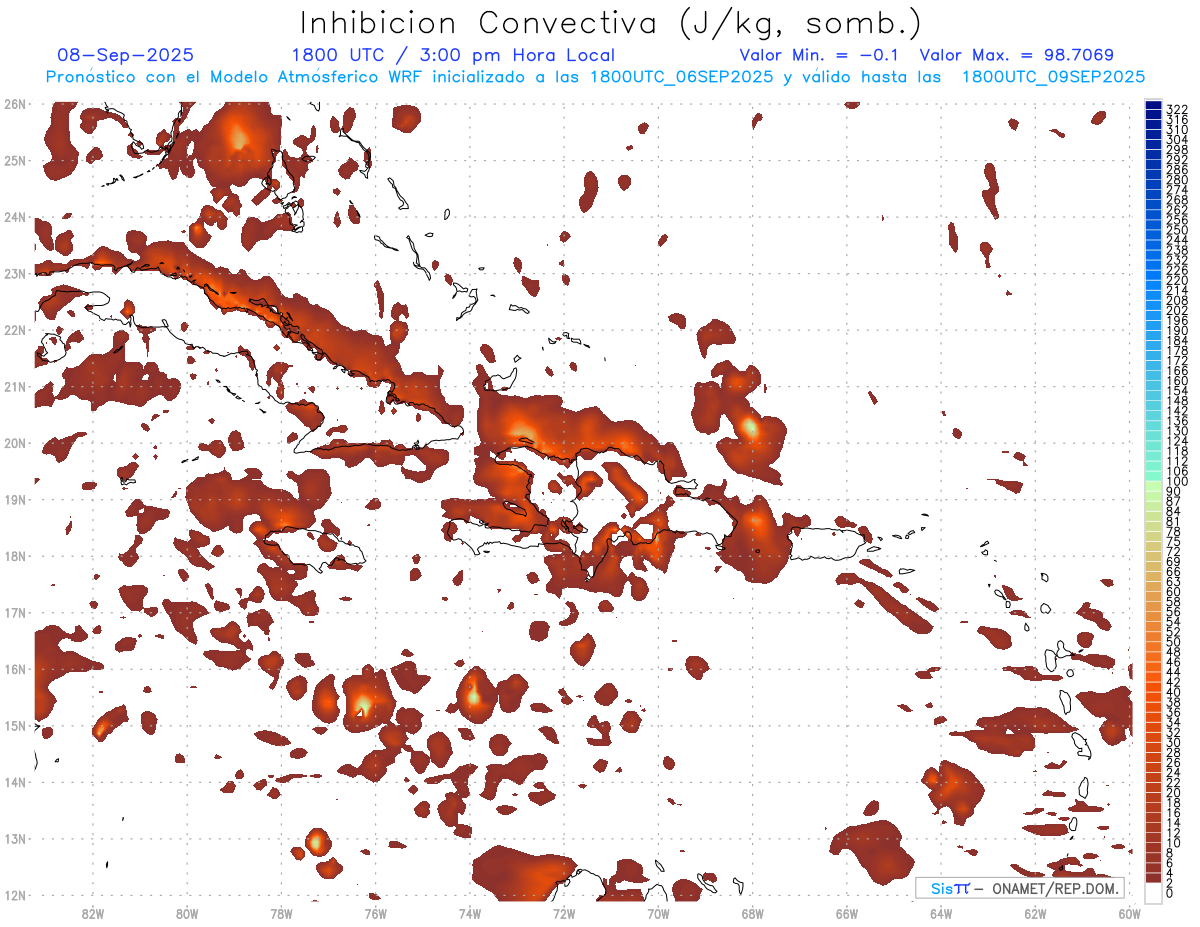Click the 78W longitude label
Image resolution: width=1200 pixels, height=927 pixels.
point(281,913)
